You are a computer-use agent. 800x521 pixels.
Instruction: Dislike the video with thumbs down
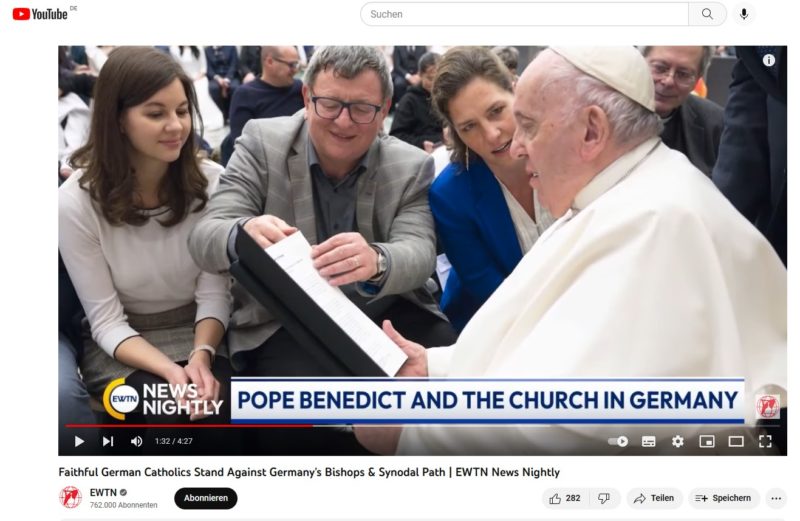click(604, 498)
